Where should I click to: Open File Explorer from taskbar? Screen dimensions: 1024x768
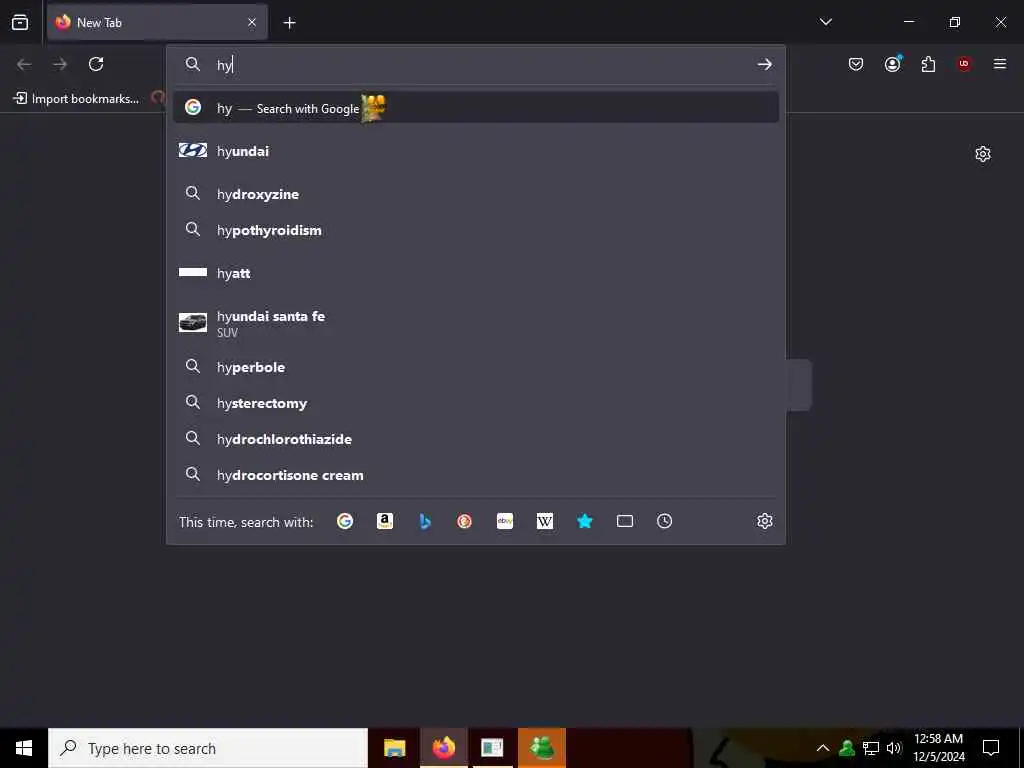[394, 748]
